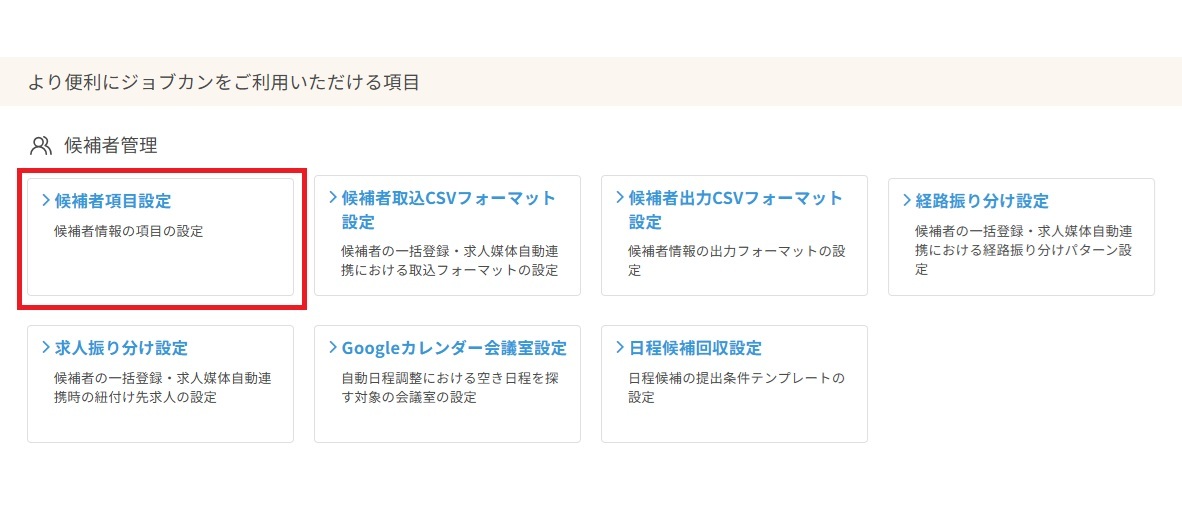Click the chevron next to 求人振り分け設定
1182x523 pixels.
click(x=46, y=348)
